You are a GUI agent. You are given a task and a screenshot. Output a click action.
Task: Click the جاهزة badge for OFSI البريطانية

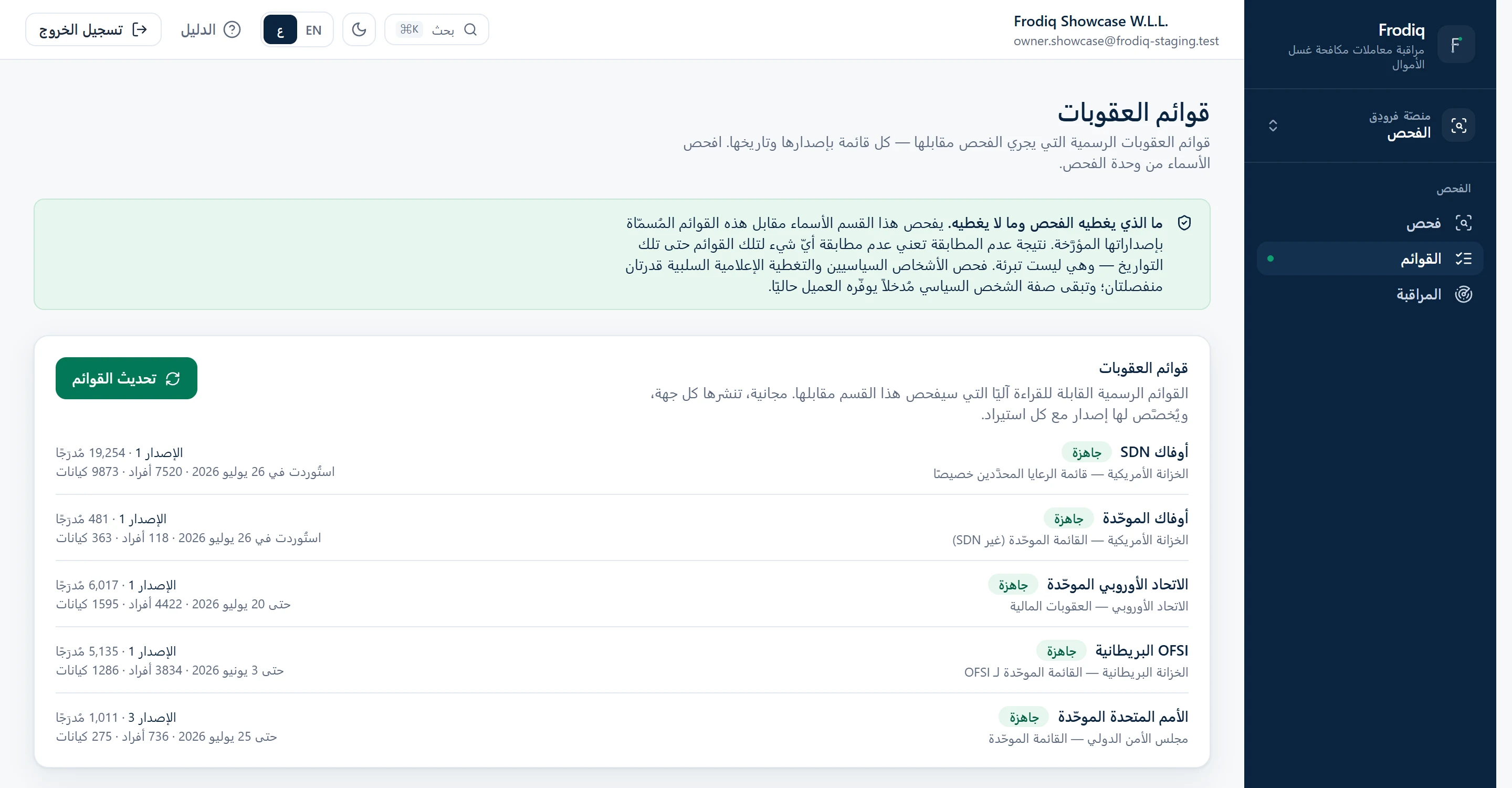(x=1061, y=651)
